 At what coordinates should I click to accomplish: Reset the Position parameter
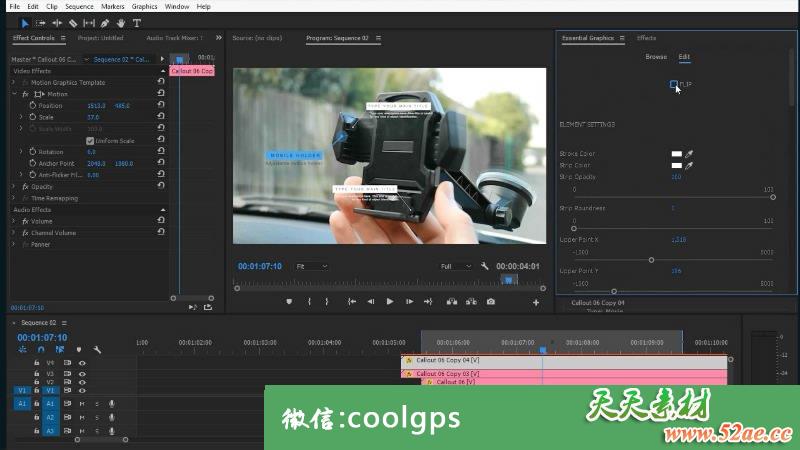(161, 105)
